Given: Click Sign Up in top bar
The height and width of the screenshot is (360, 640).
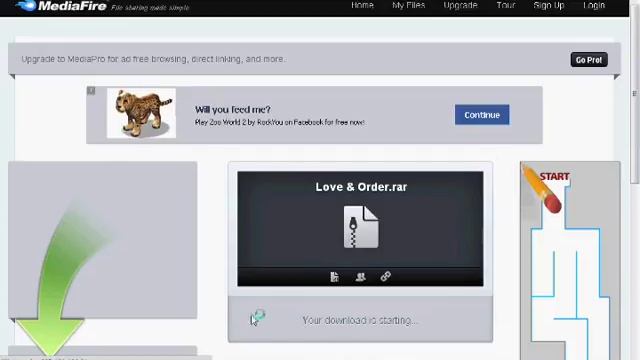Looking at the screenshot, I should point(549,6).
